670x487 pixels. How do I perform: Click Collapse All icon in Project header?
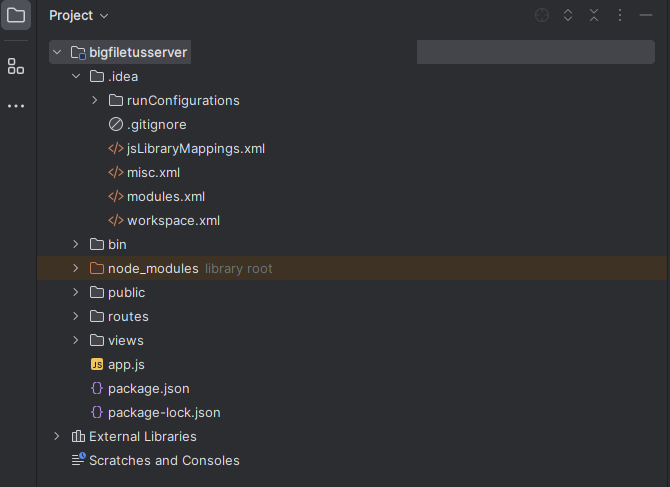(x=594, y=15)
